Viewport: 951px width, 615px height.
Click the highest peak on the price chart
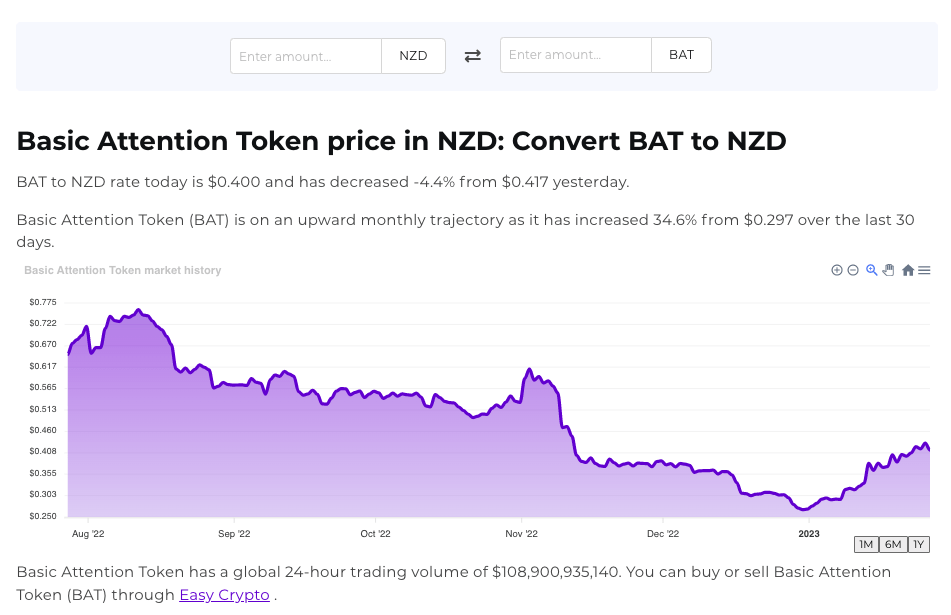pyautogui.click(x=138, y=308)
